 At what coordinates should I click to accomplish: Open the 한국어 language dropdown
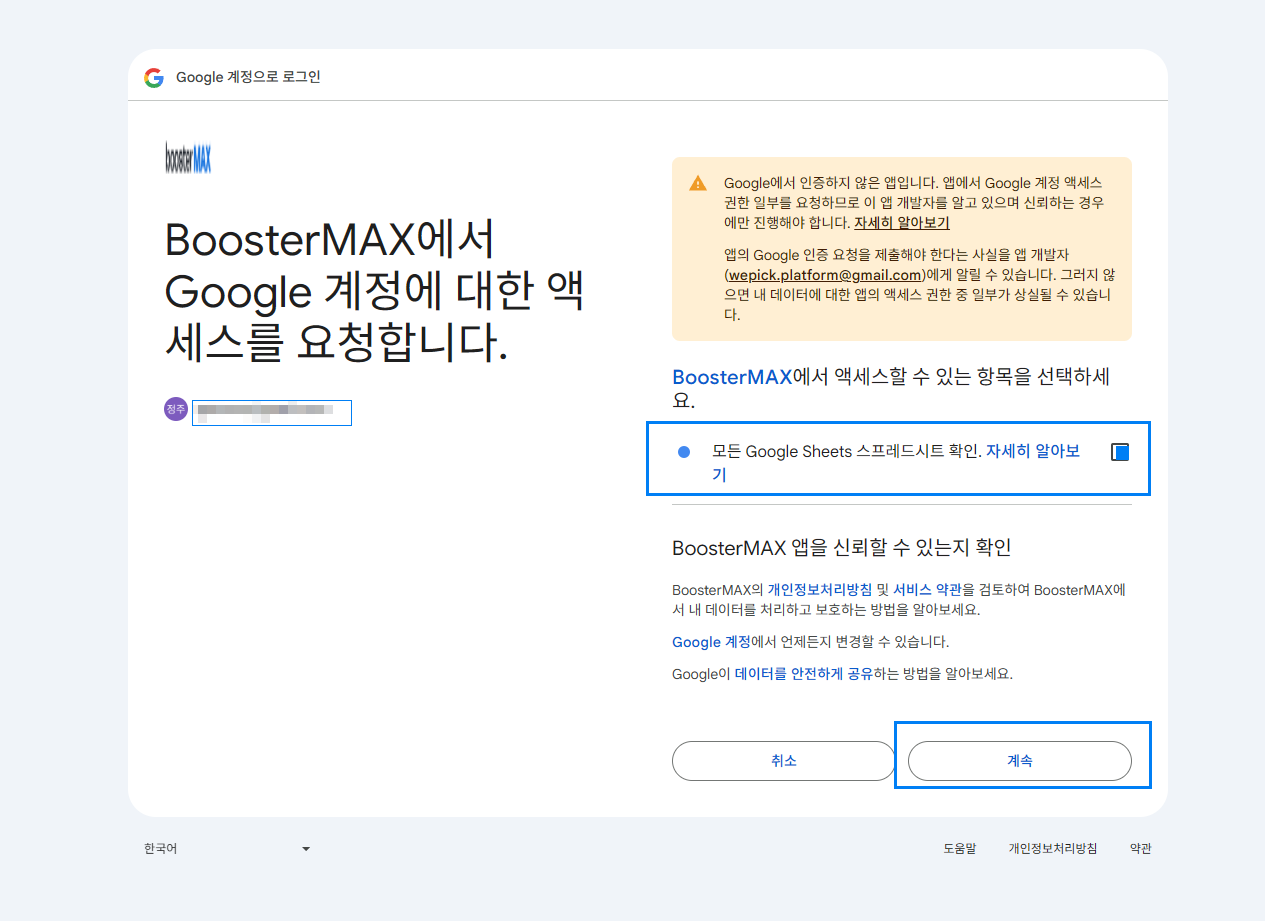click(227, 849)
